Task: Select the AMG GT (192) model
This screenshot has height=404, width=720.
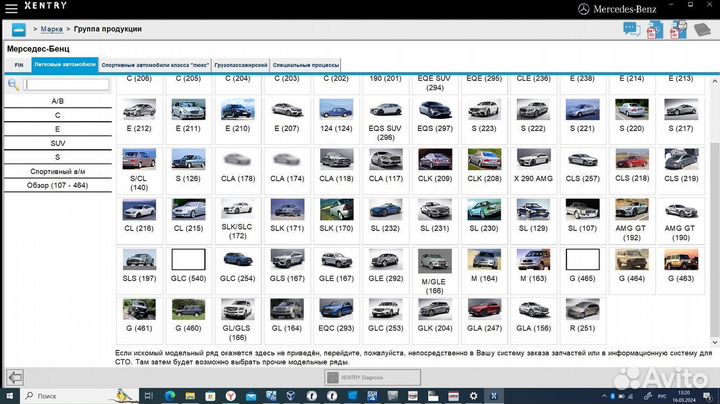Action: pyautogui.click(x=630, y=216)
